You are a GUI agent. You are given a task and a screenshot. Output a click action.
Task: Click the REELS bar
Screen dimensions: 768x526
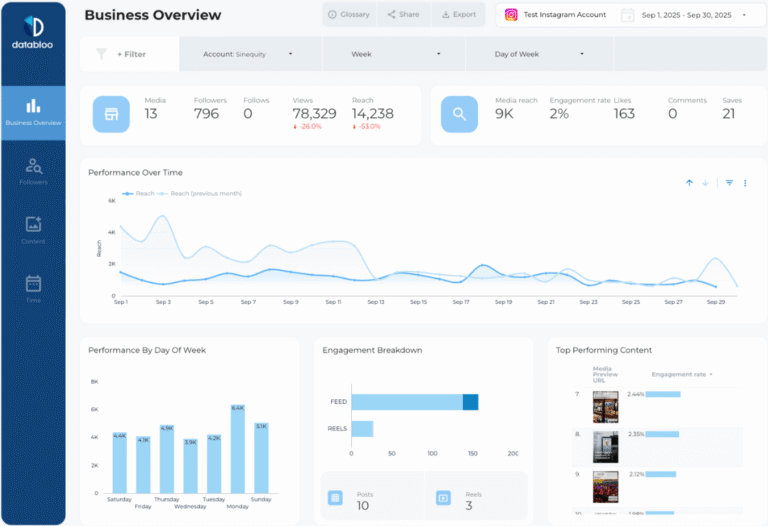click(x=362, y=429)
